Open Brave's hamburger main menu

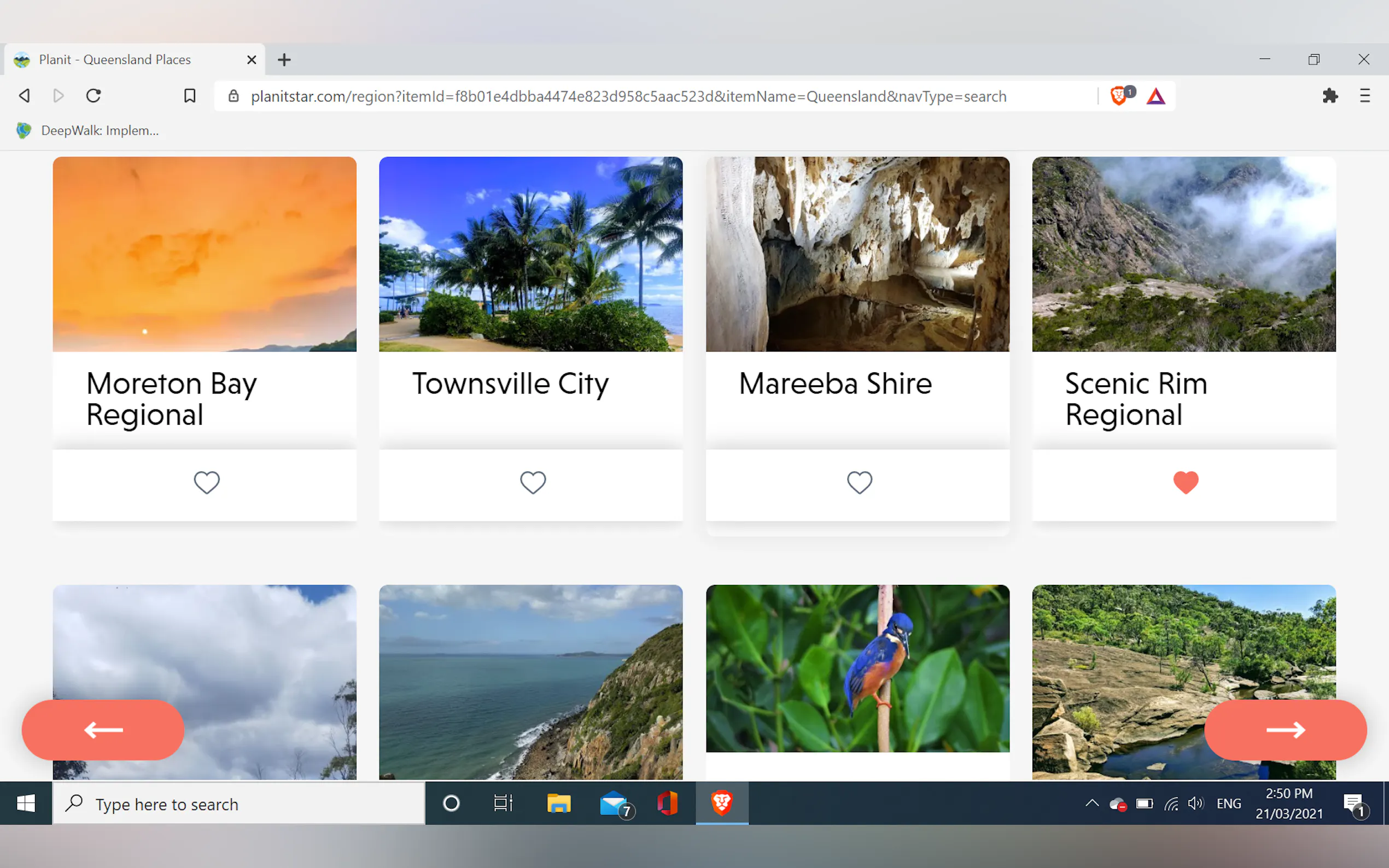click(1365, 96)
